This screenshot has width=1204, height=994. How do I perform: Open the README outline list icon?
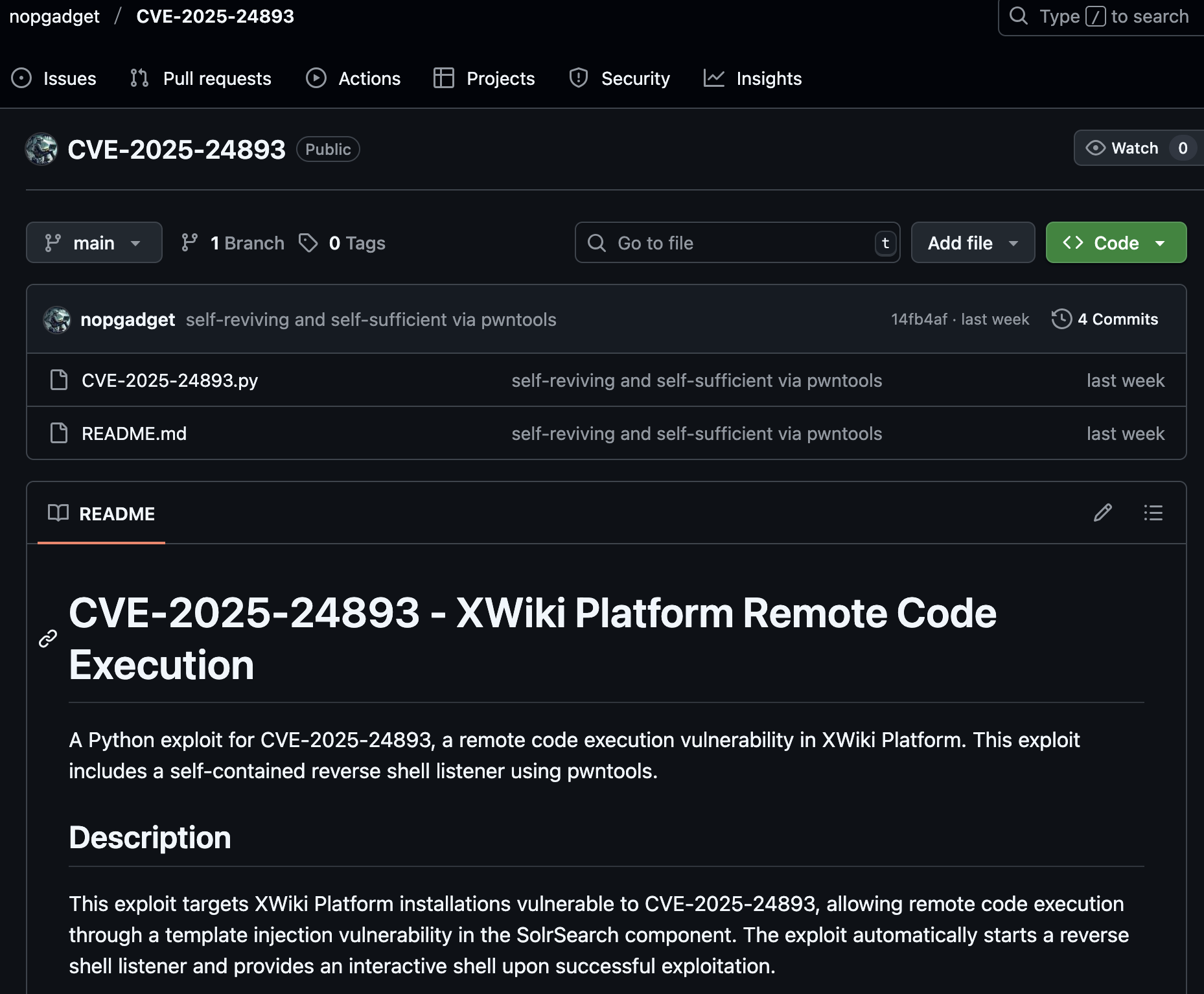pyautogui.click(x=1153, y=513)
